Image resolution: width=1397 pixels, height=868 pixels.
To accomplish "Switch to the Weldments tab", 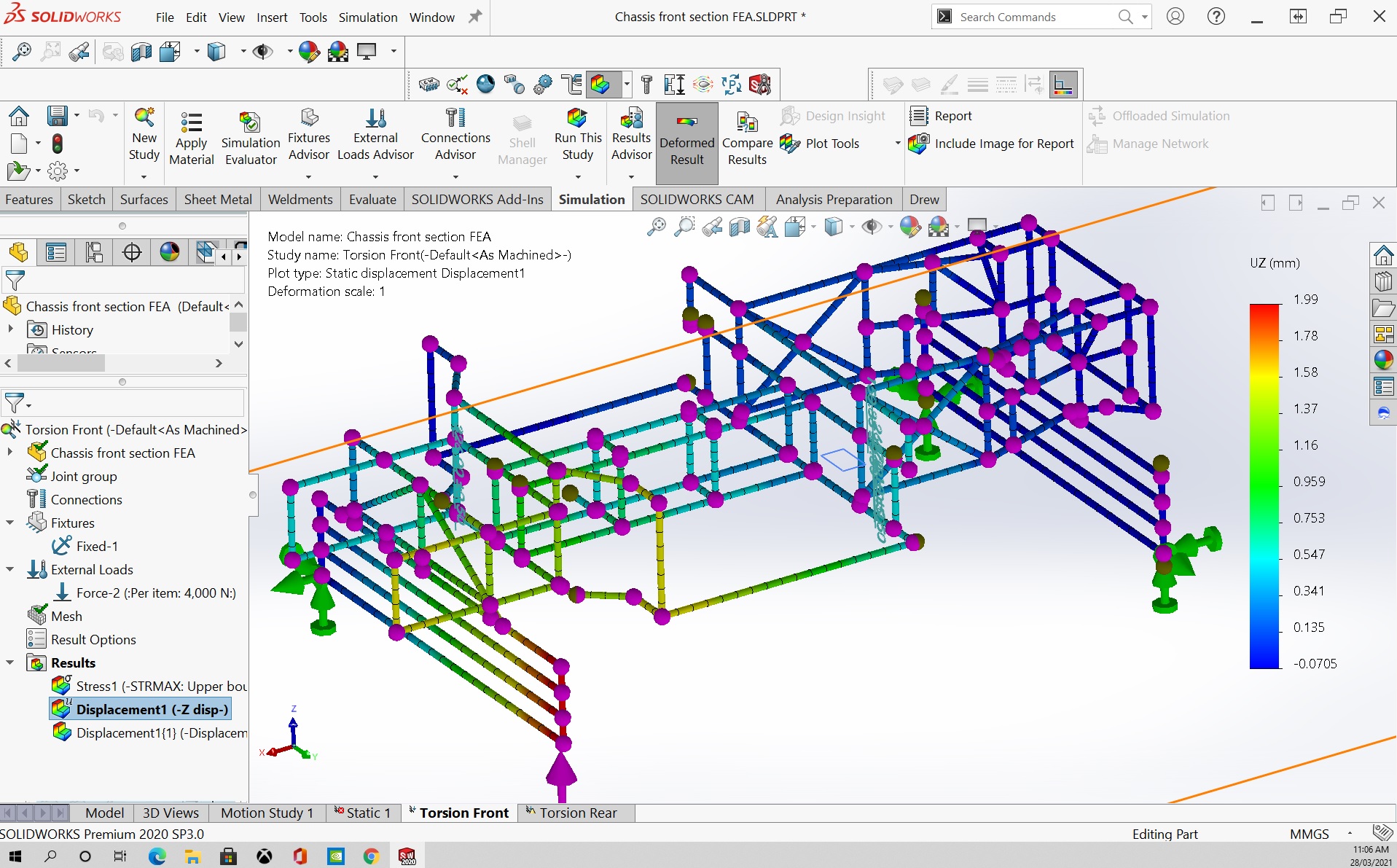I will [300, 200].
